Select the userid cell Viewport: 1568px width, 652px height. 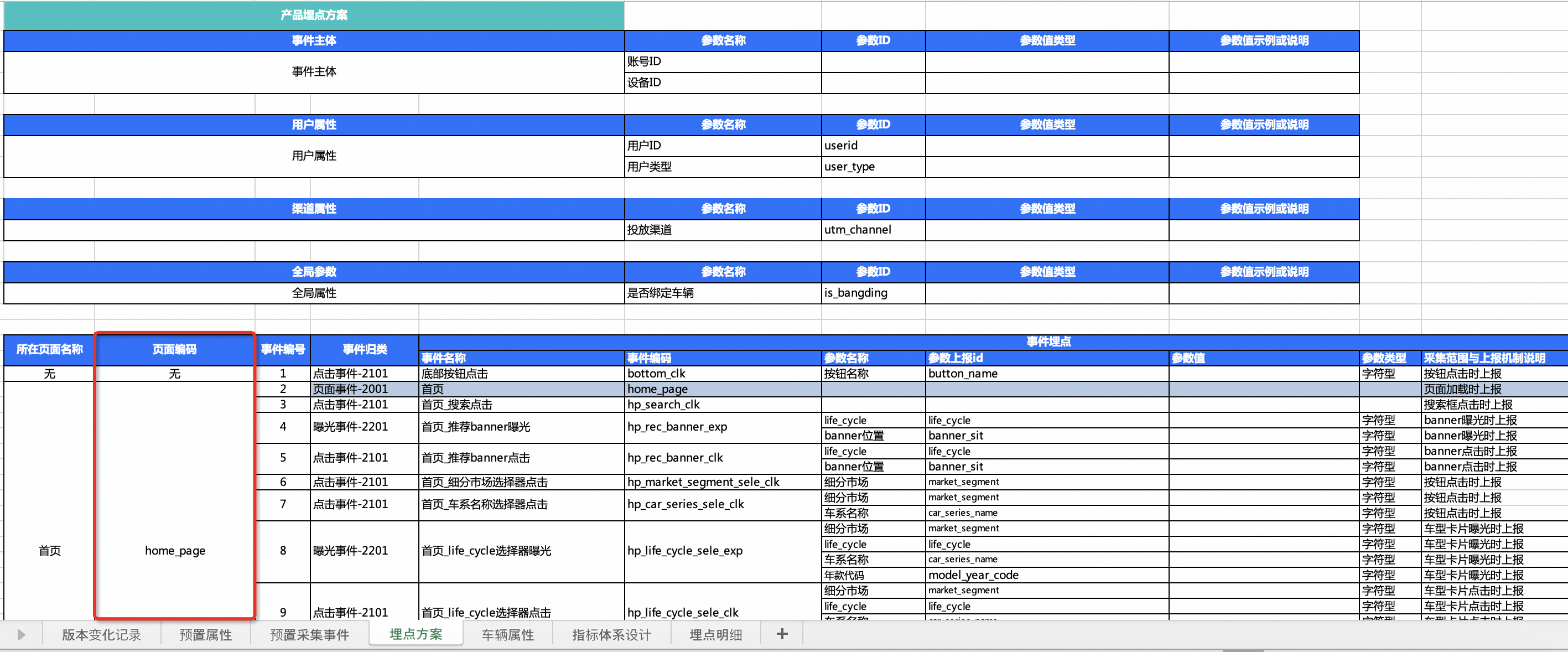(874, 146)
